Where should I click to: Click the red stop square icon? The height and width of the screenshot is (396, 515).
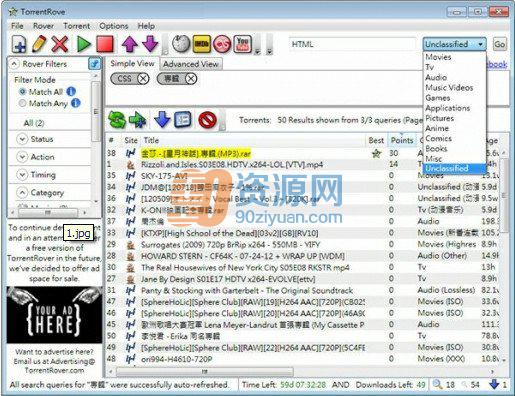[105, 44]
